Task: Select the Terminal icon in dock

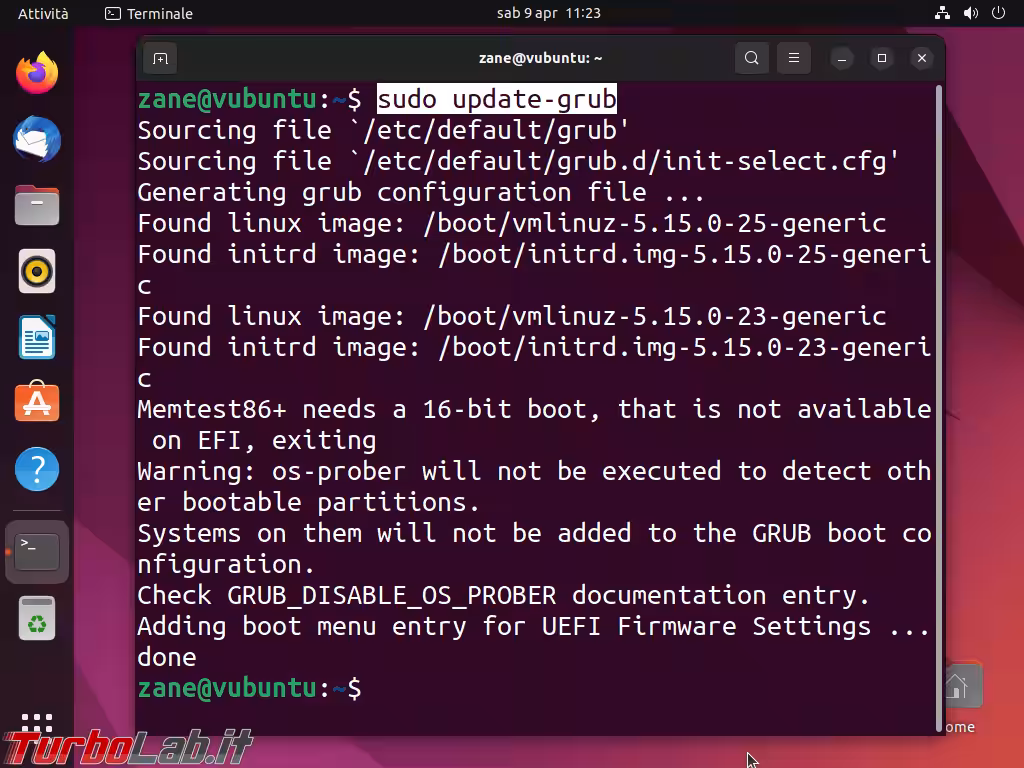Action: (x=37, y=551)
